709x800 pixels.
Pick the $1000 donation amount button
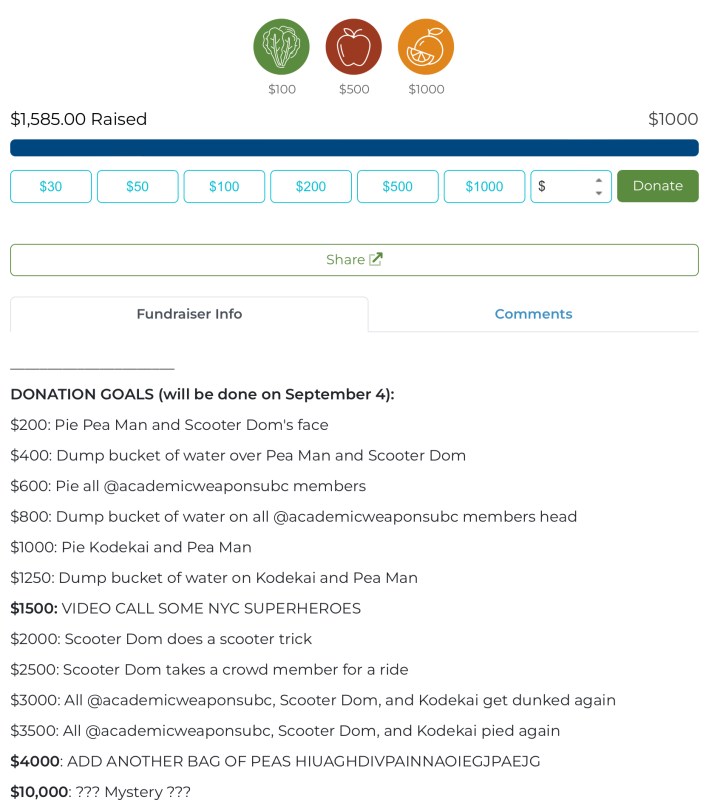[484, 187]
